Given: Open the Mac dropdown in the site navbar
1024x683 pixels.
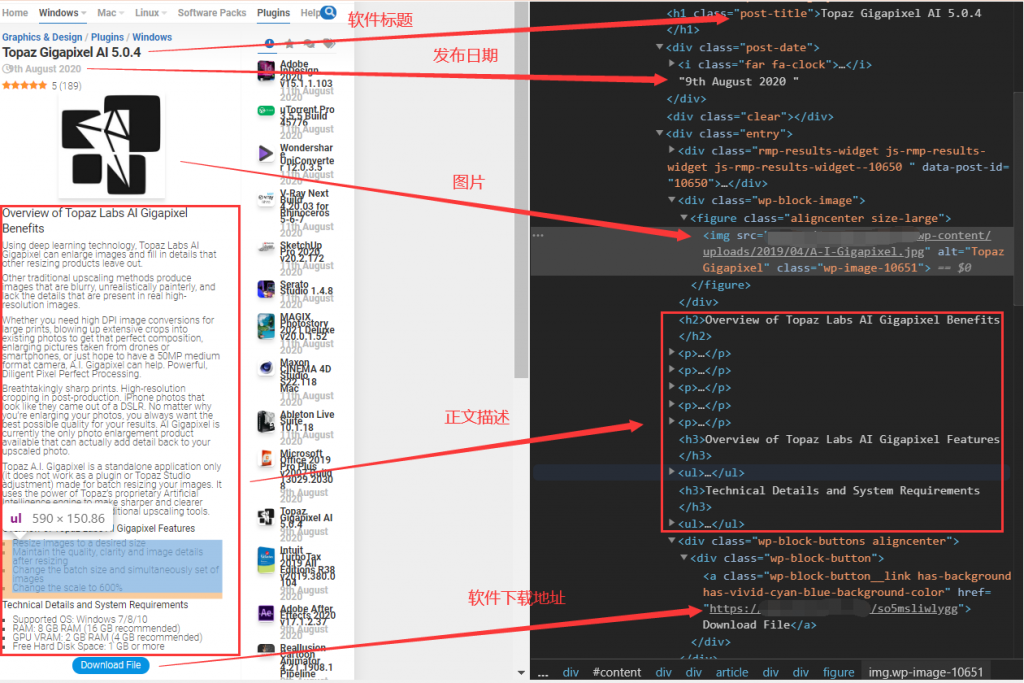Looking at the screenshot, I should [109, 12].
